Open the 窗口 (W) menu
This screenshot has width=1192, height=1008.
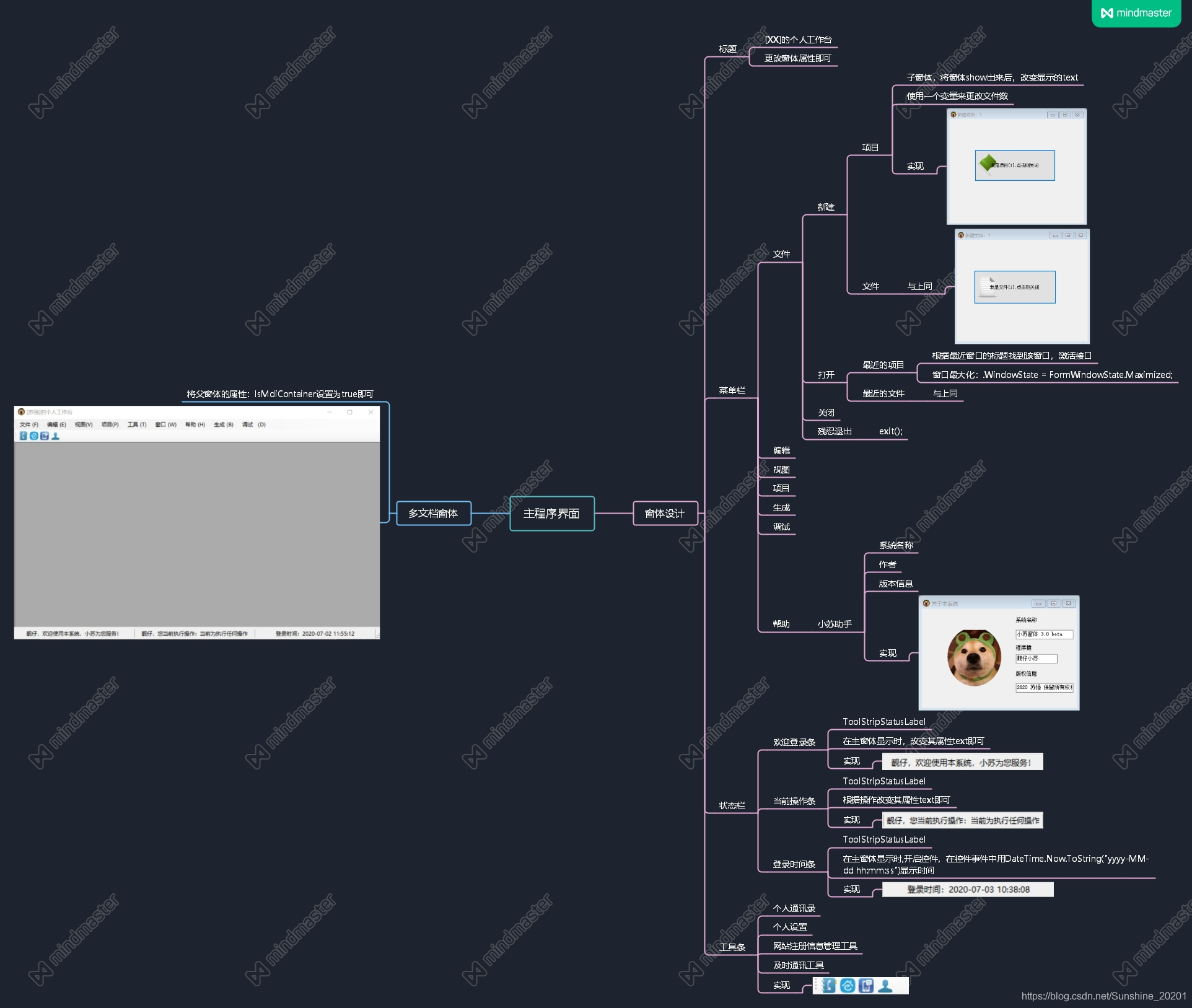[165, 425]
